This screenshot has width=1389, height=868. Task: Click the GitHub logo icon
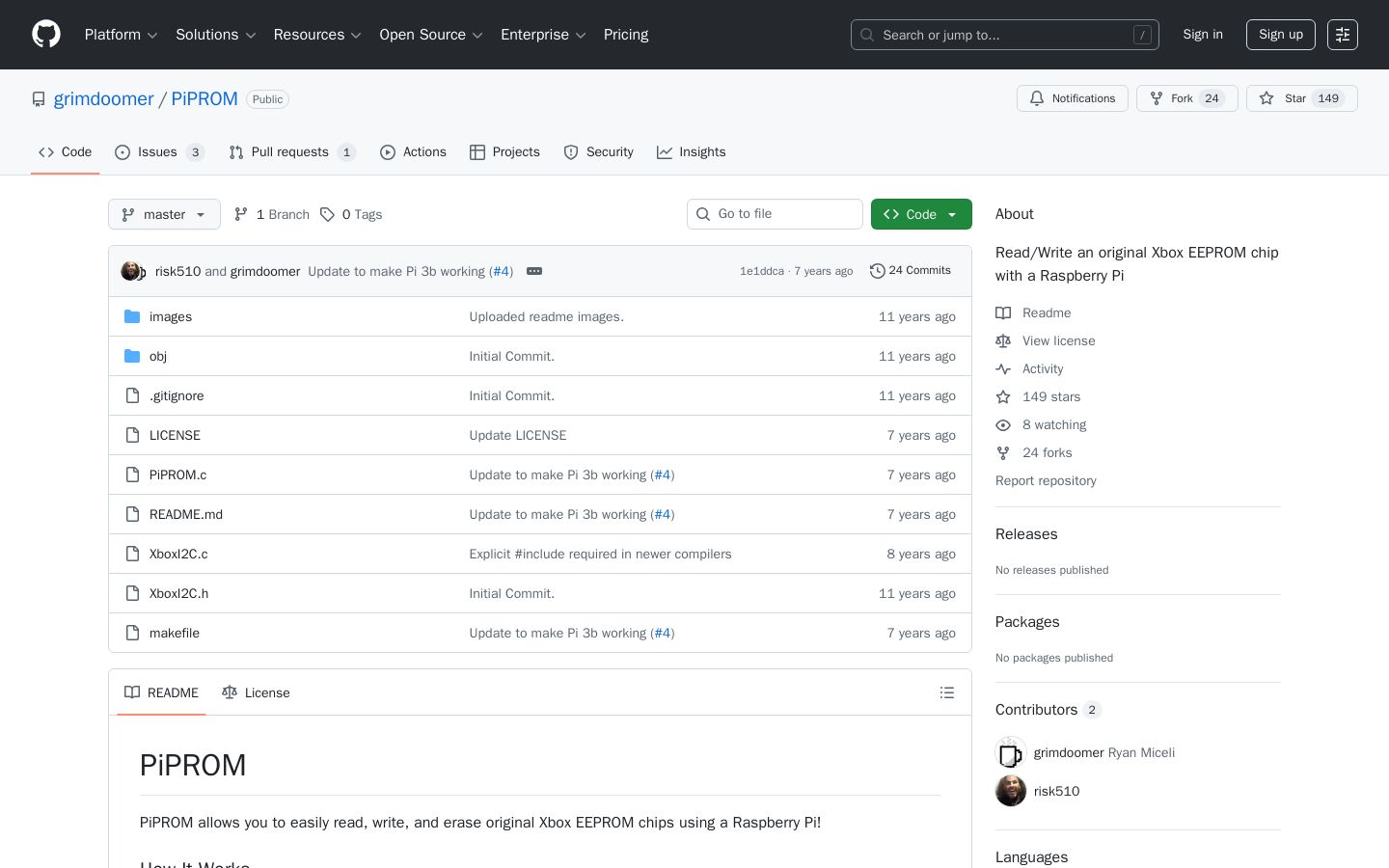(x=46, y=35)
